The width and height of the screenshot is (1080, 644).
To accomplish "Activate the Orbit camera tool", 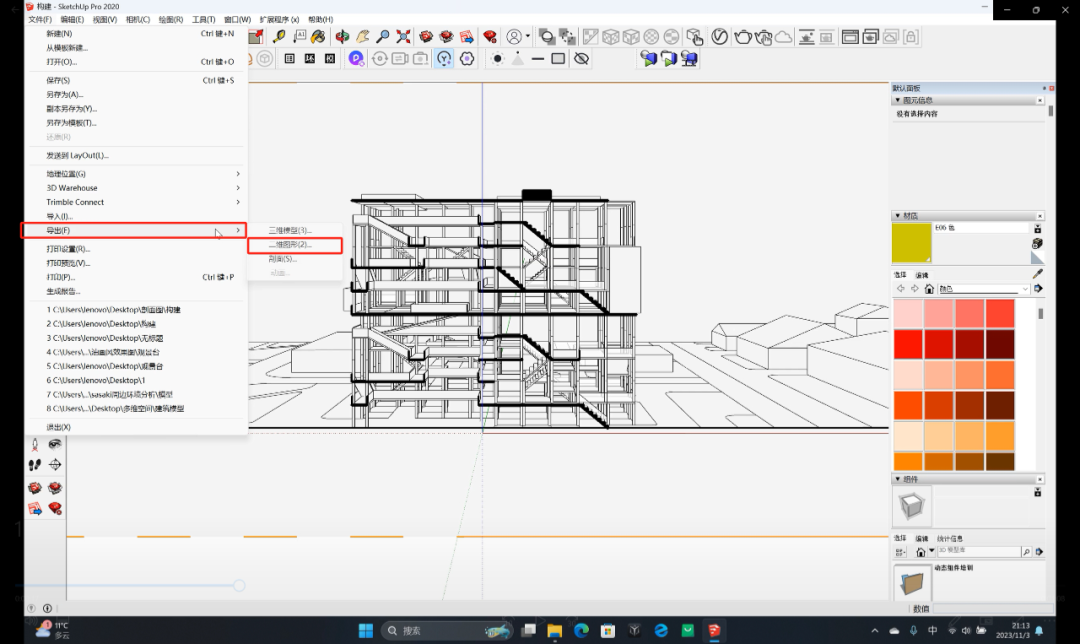I will (x=342, y=37).
